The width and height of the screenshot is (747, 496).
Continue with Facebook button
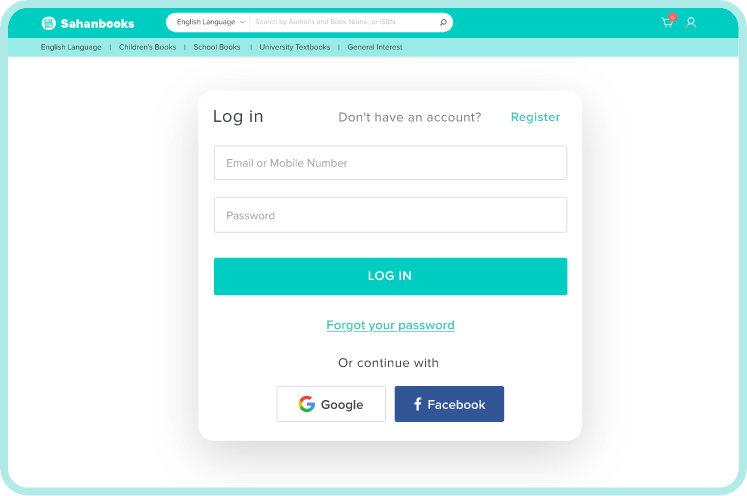[x=449, y=404]
